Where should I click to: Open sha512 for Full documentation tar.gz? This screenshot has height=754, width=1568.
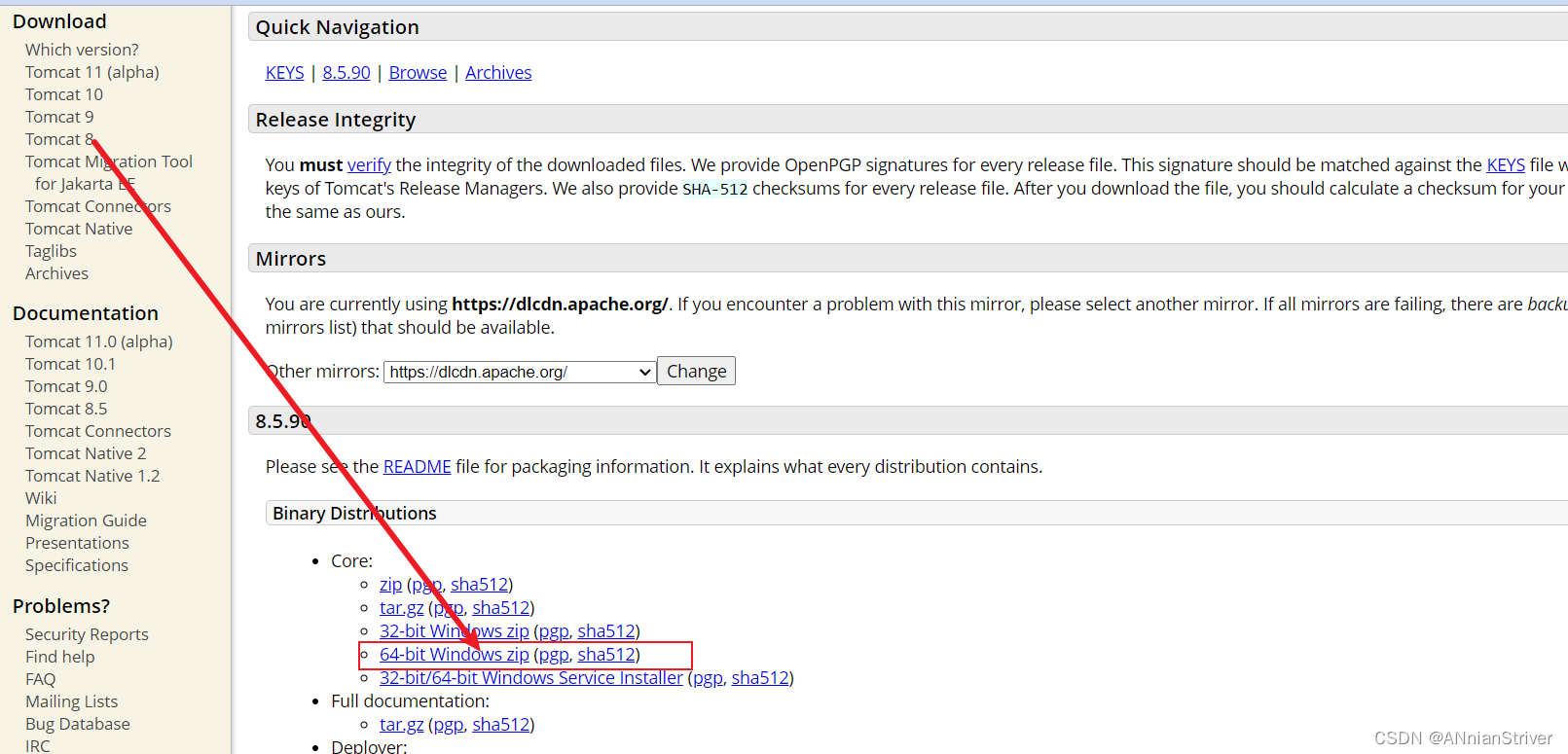pos(501,725)
